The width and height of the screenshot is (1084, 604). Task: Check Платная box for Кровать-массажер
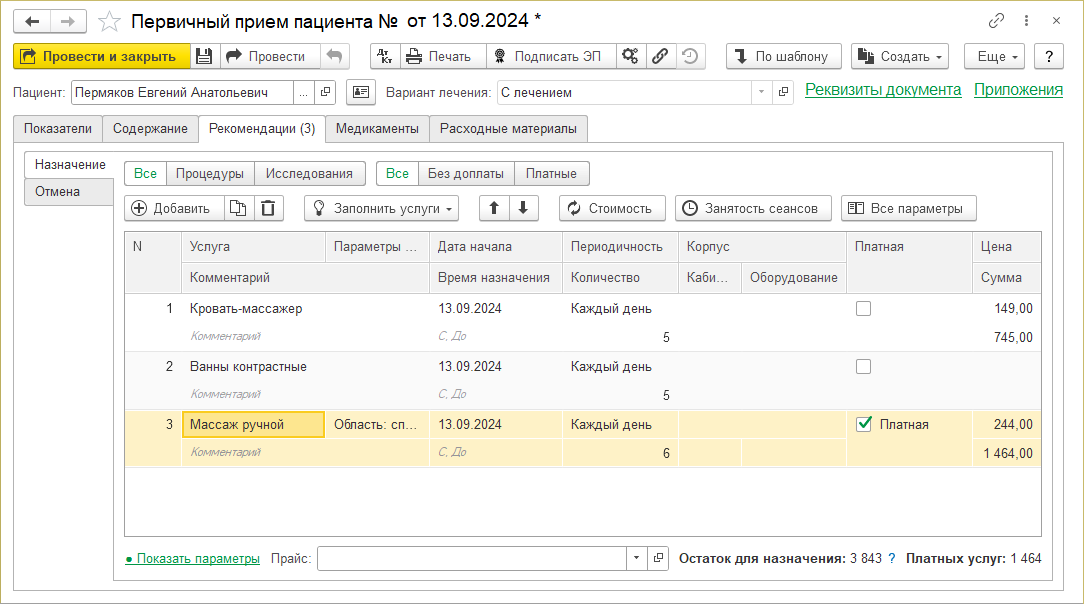(x=864, y=309)
